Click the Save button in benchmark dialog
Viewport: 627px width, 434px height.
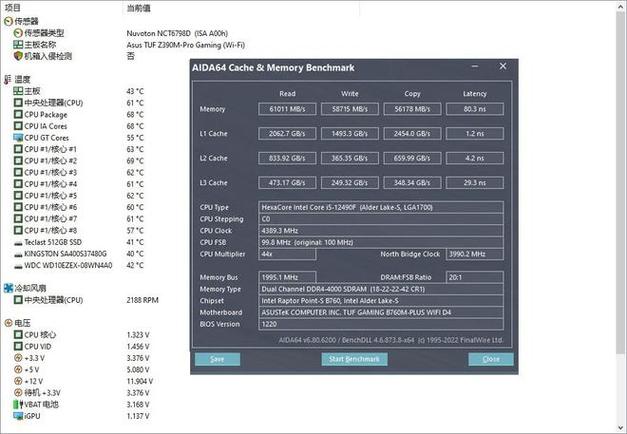click(218, 359)
